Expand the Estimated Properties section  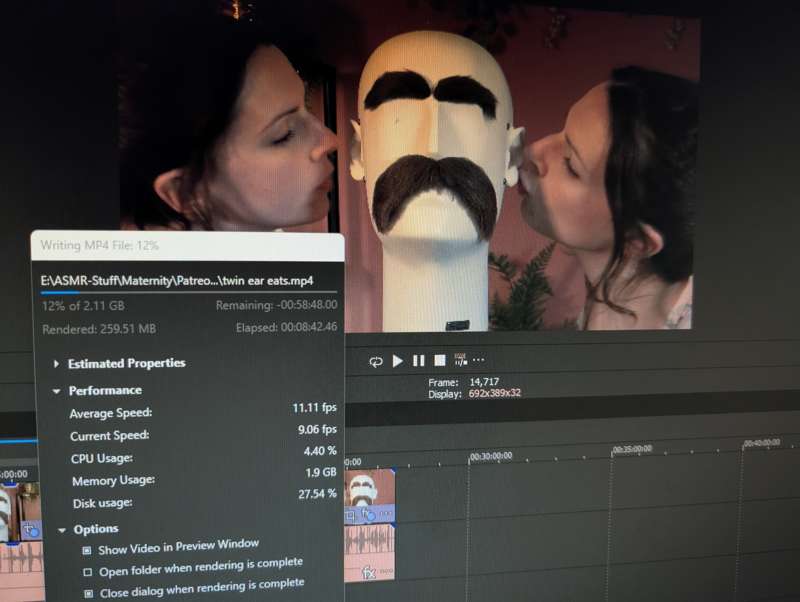pos(56,364)
